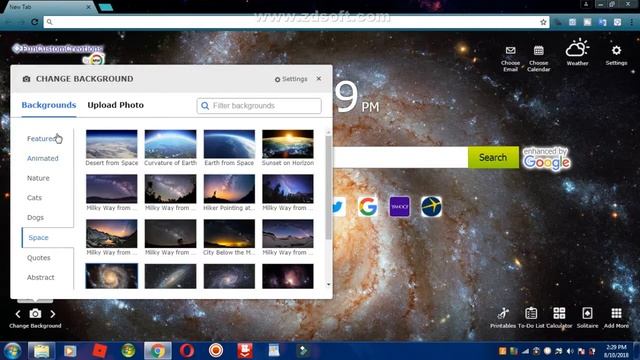
Task: Click the background list scrollbar thumb
Action: (329, 188)
